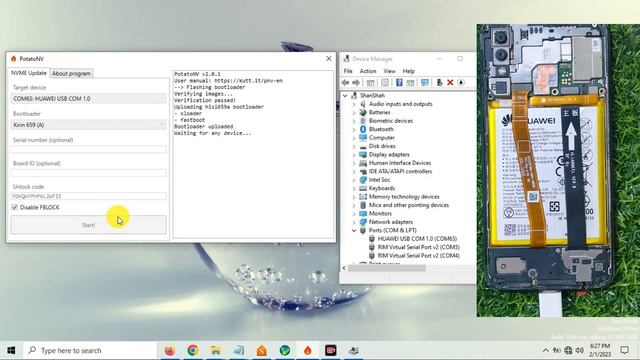Expand the Keyboards node

pyautogui.click(x=354, y=188)
